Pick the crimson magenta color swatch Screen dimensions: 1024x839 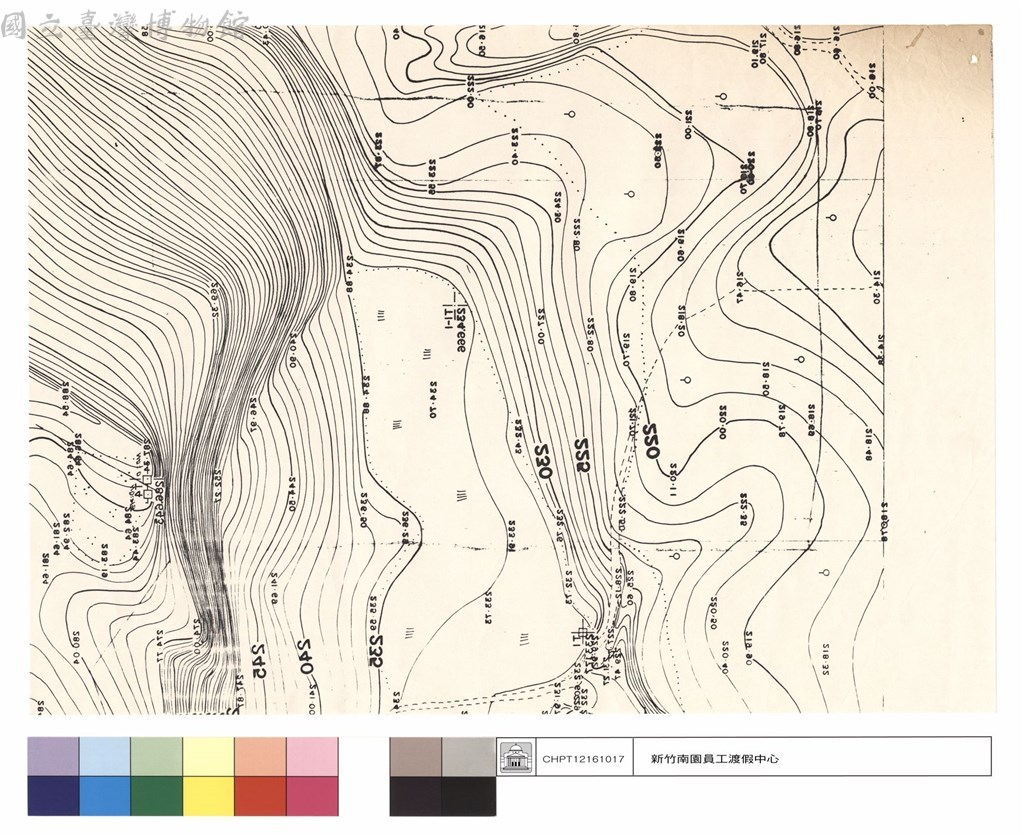click(312, 796)
